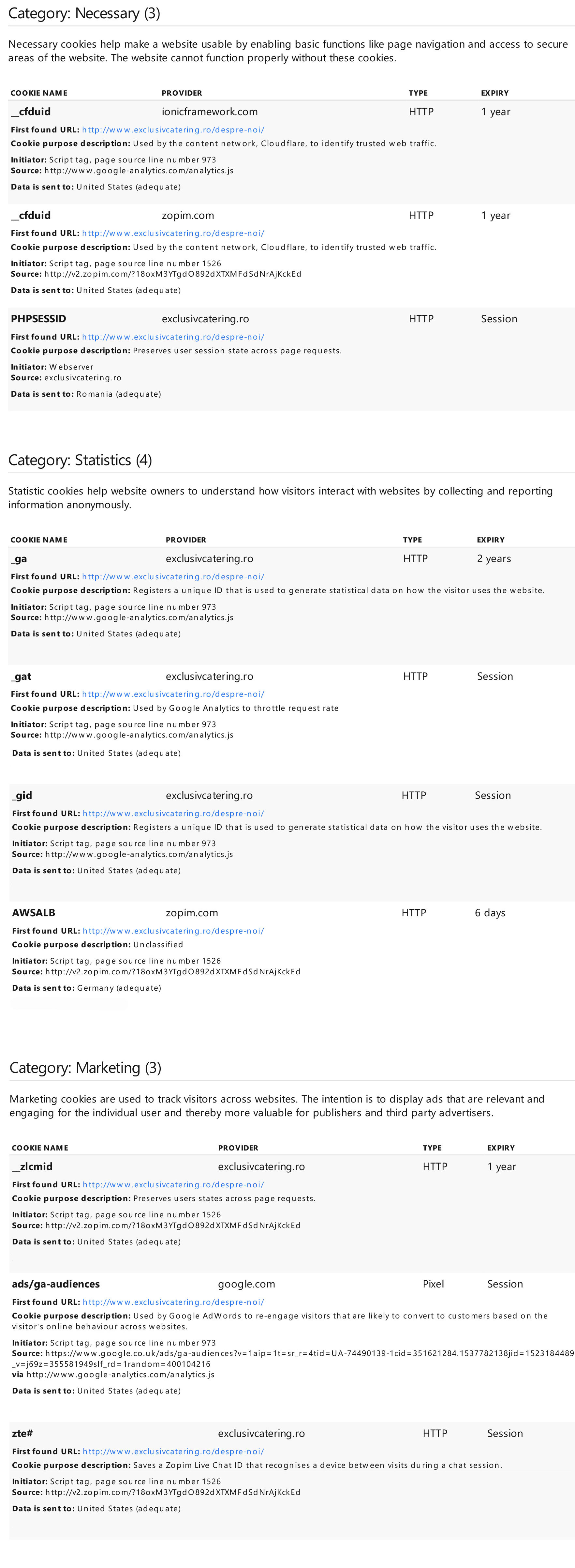Click the Category: Marketing (3) heading
Screen dimensions: 575x1568
[85, 1068]
